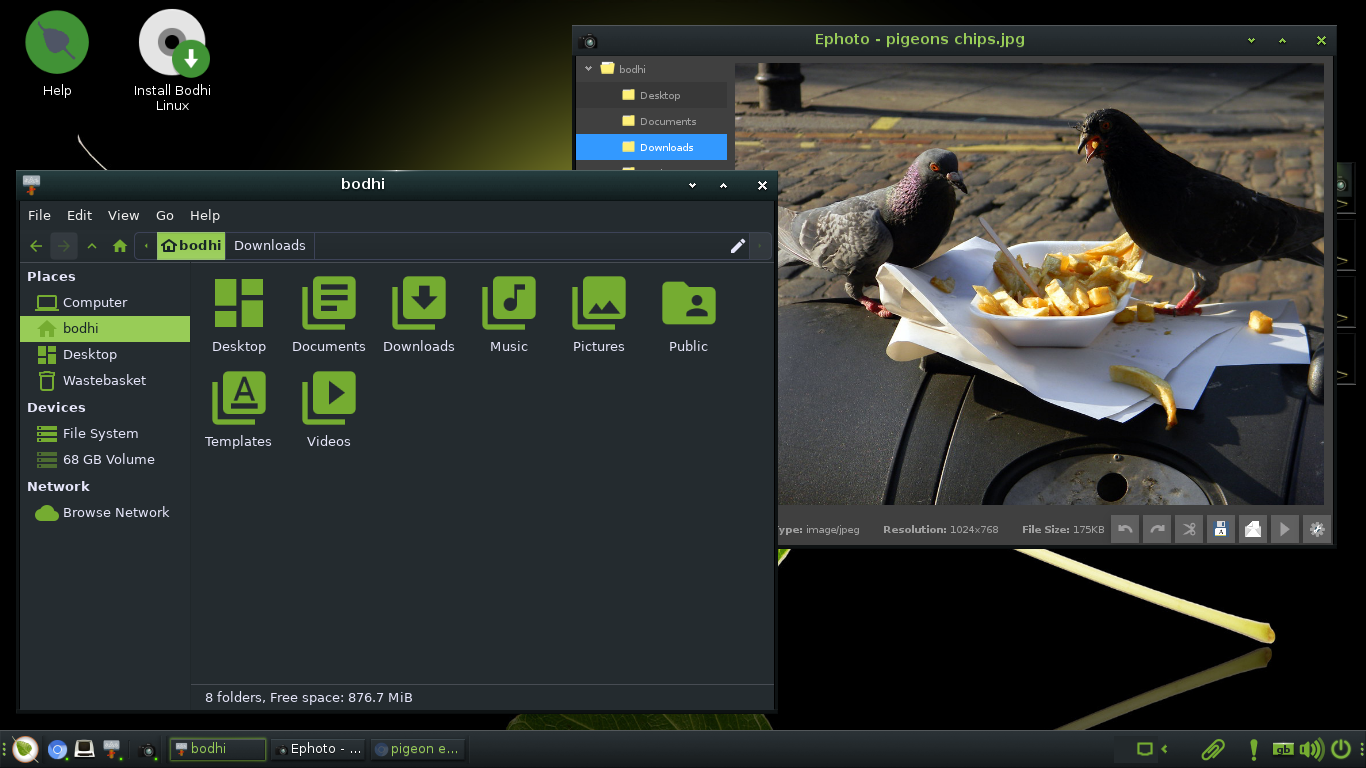
Task: Click the share envelope icon in Ephoto
Action: pos(1253,529)
